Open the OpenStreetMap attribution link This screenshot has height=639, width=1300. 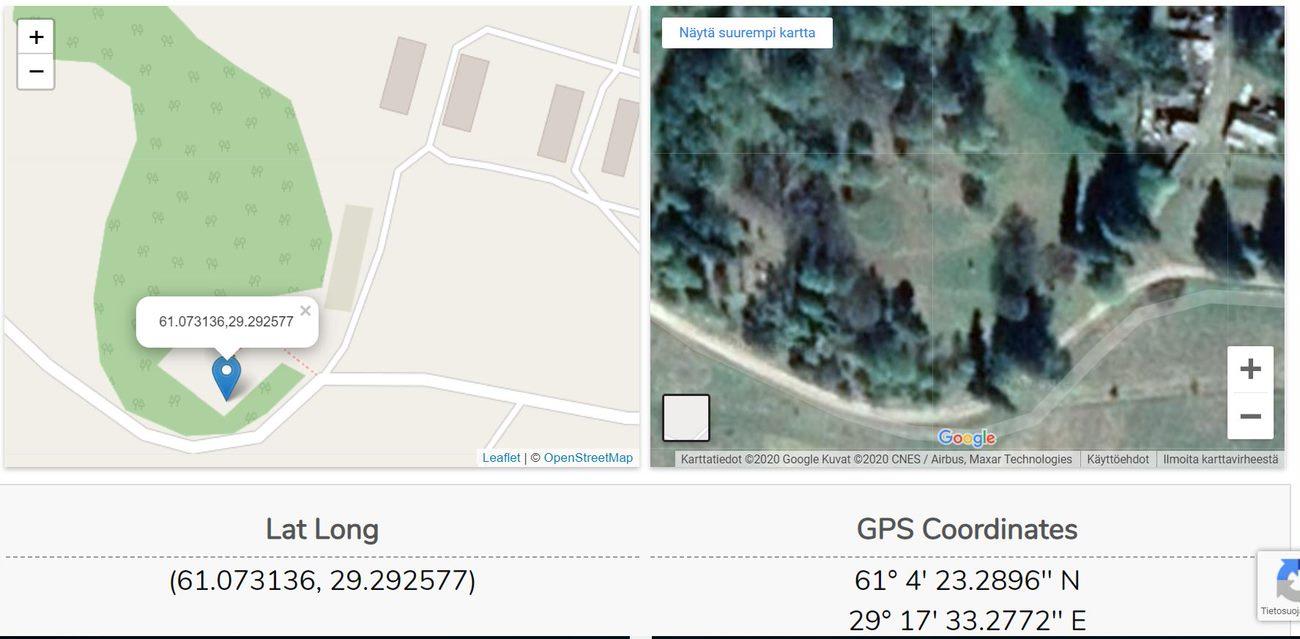point(588,458)
